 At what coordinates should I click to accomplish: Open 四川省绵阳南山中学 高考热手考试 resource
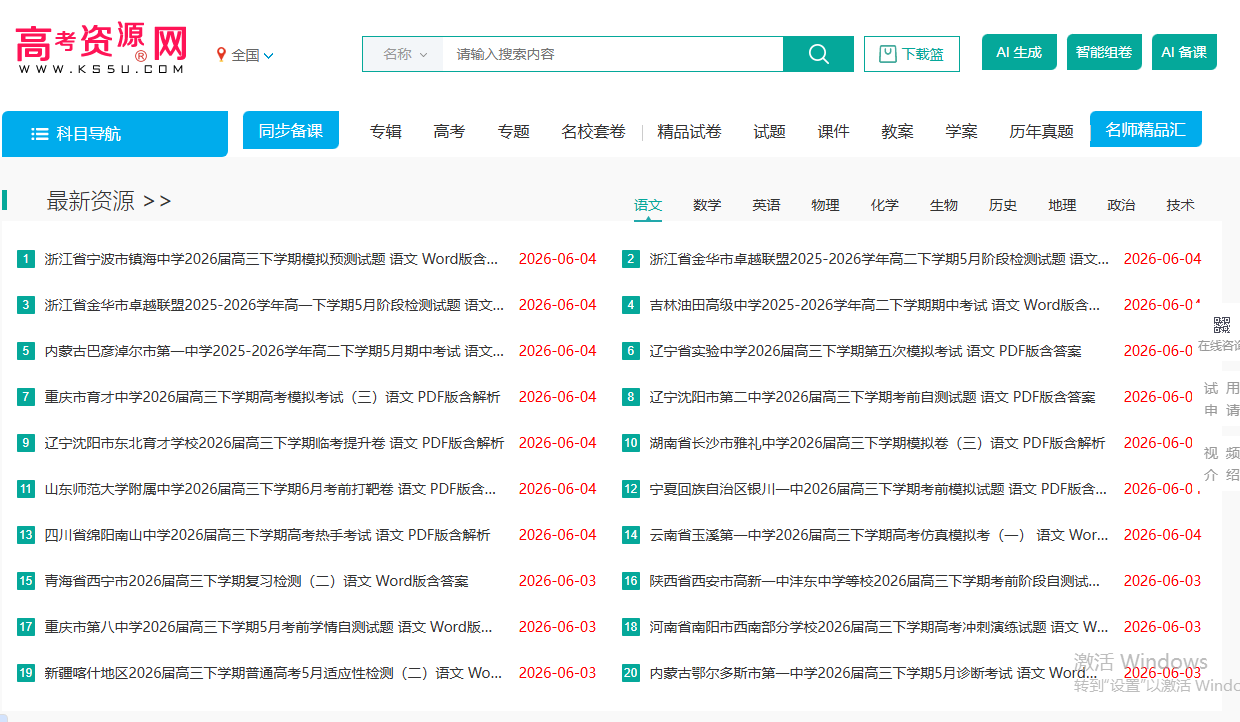(268, 535)
